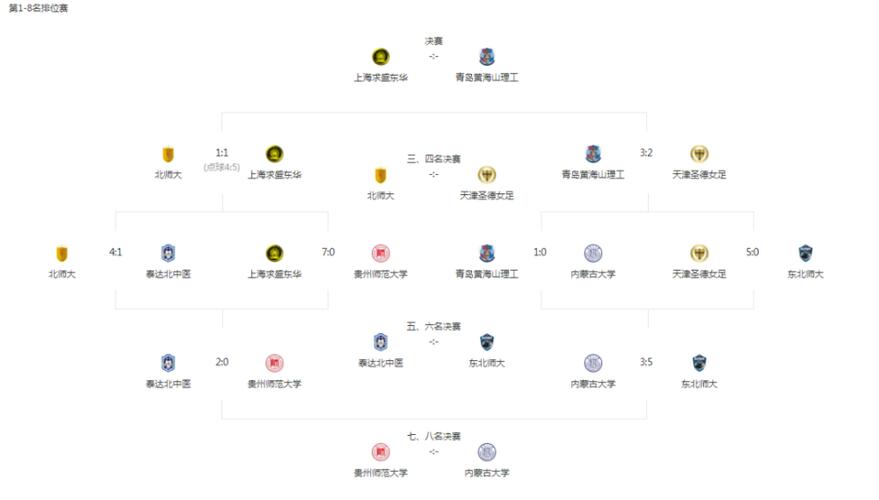
Task: Click 东北师大 team name in the 3:5 match
Action: [x=699, y=384]
